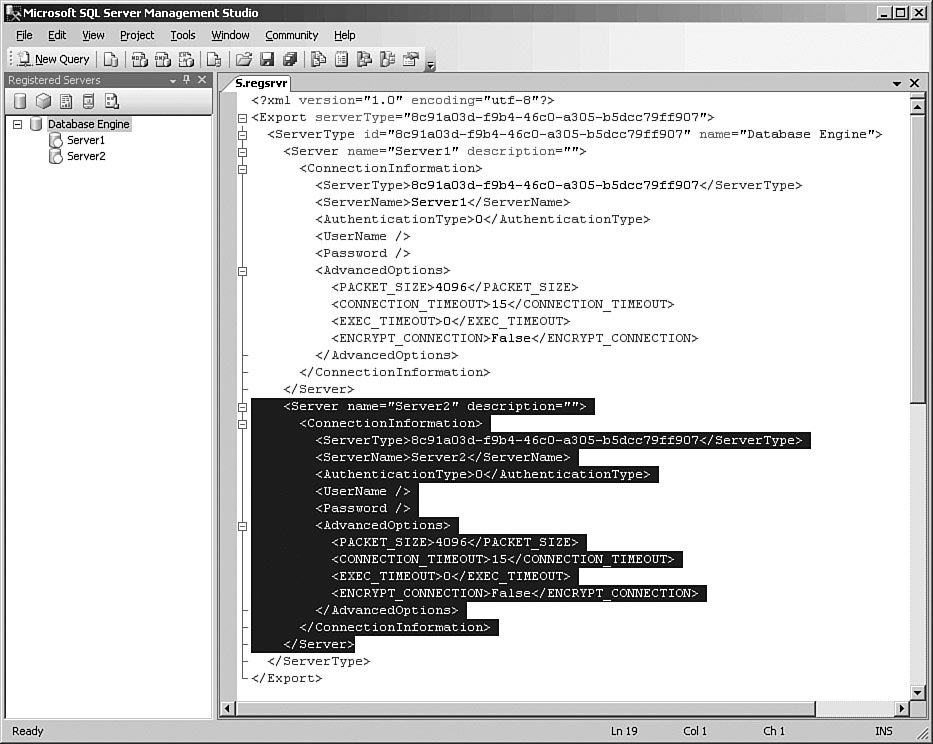Screen dimensions: 933x744
Task: Start an Analysis Services XMLA Query
Action: click(186, 59)
